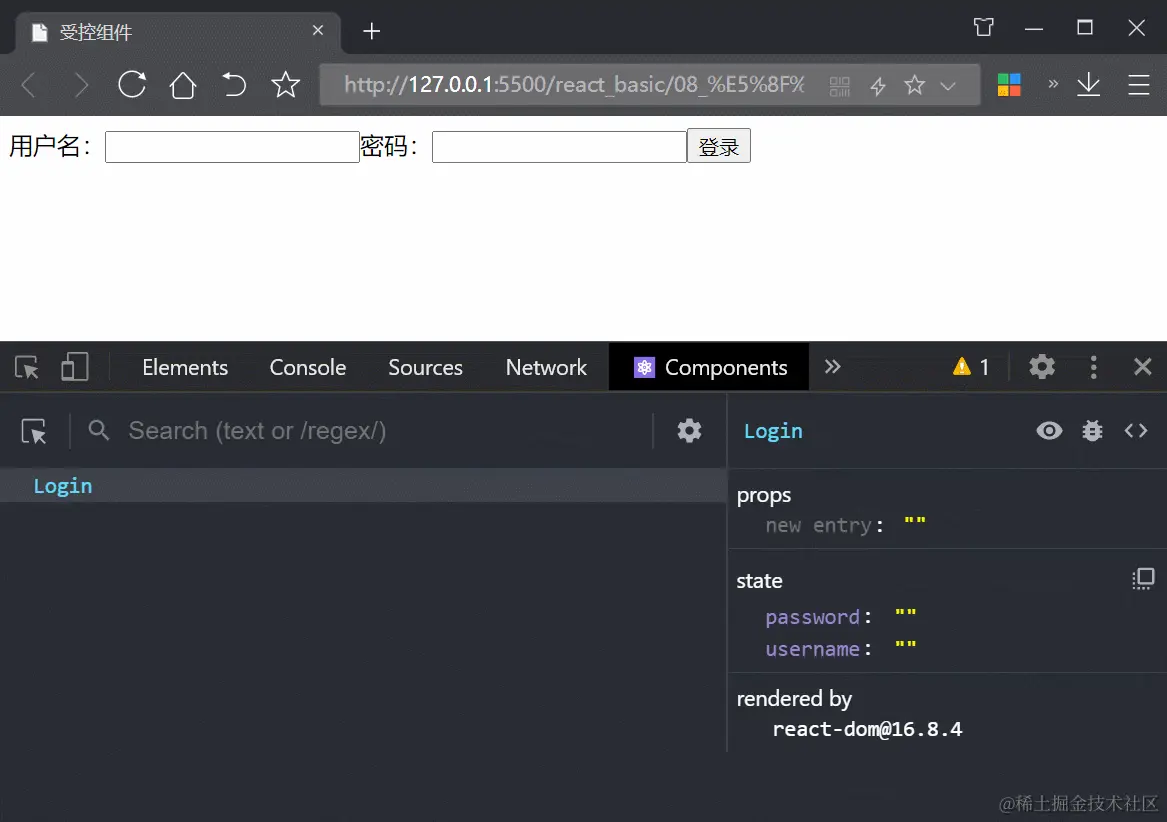Log component data with bug icon
Viewport: 1167px width, 822px height.
(x=1093, y=430)
